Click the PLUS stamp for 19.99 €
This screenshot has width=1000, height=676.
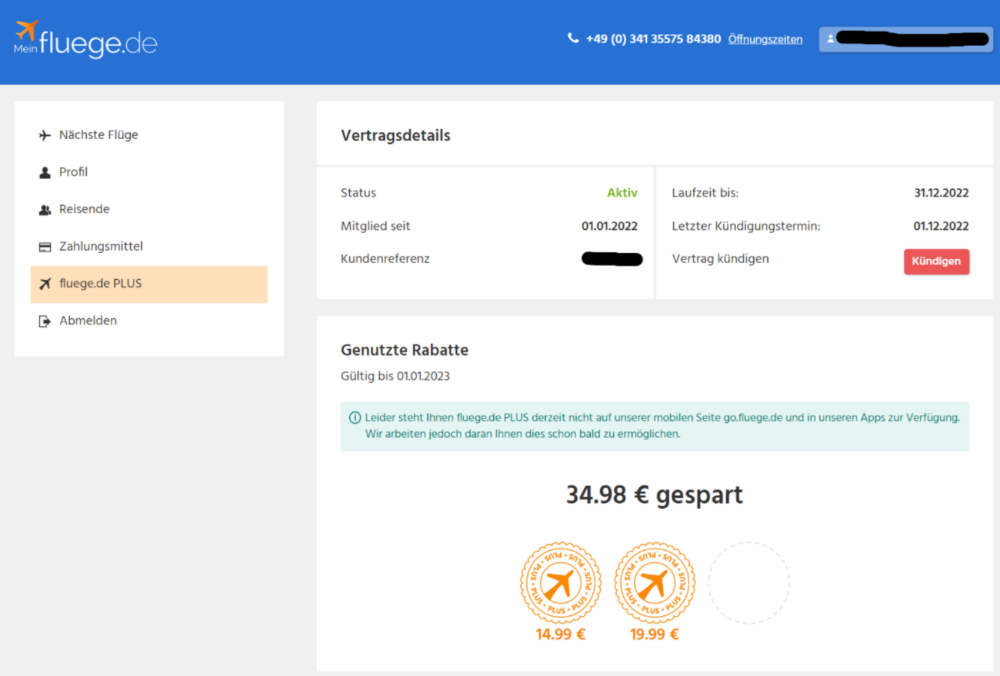click(x=654, y=582)
